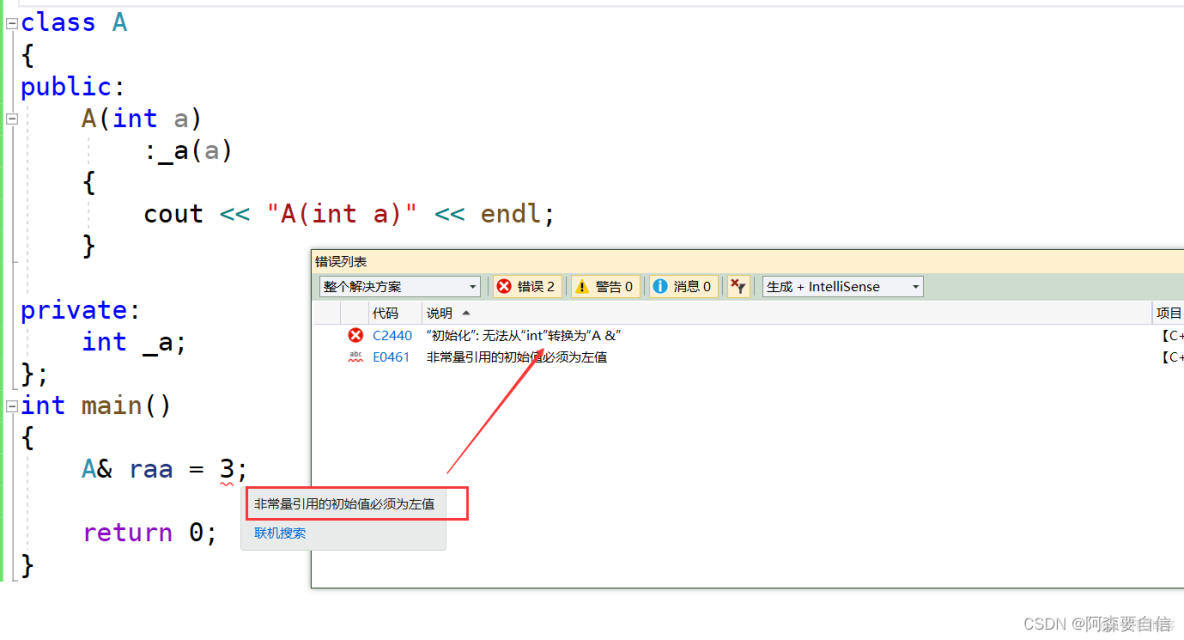Select the C2440 error description text

523,335
